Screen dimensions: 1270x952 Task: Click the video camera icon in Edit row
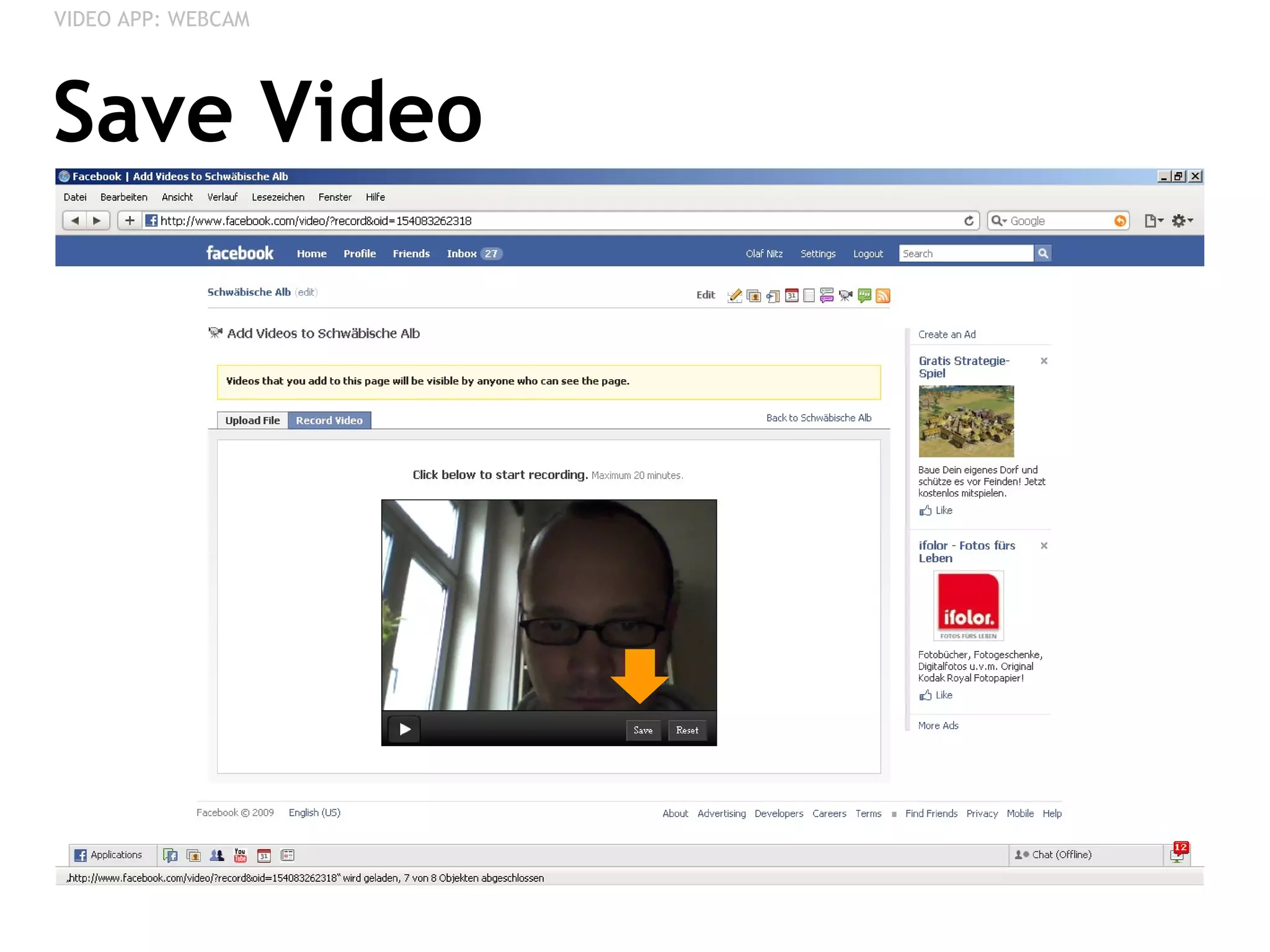coord(845,296)
